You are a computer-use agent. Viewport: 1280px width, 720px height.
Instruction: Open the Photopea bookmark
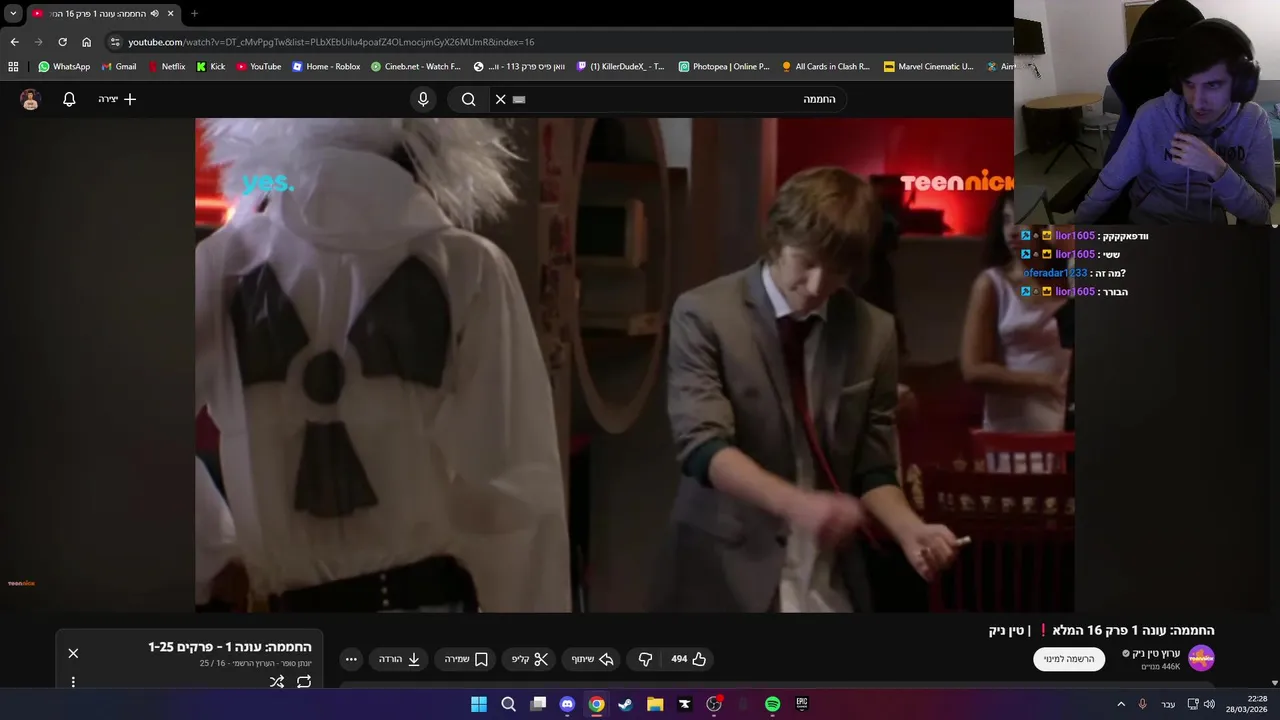click(x=724, y=67)
